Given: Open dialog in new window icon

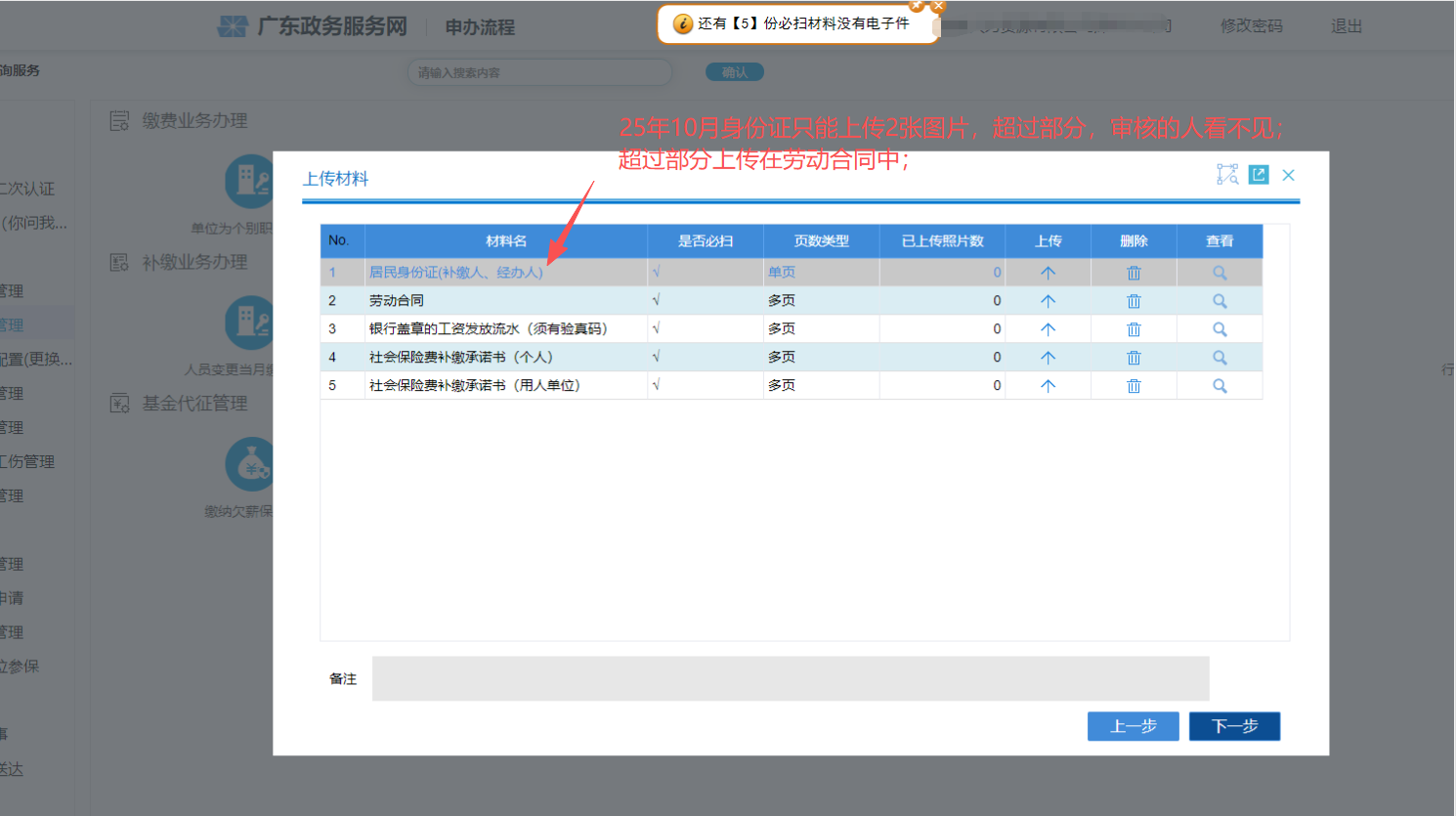Looking at the screenshot, I should pyautogui.click(x=1259, y=175).
